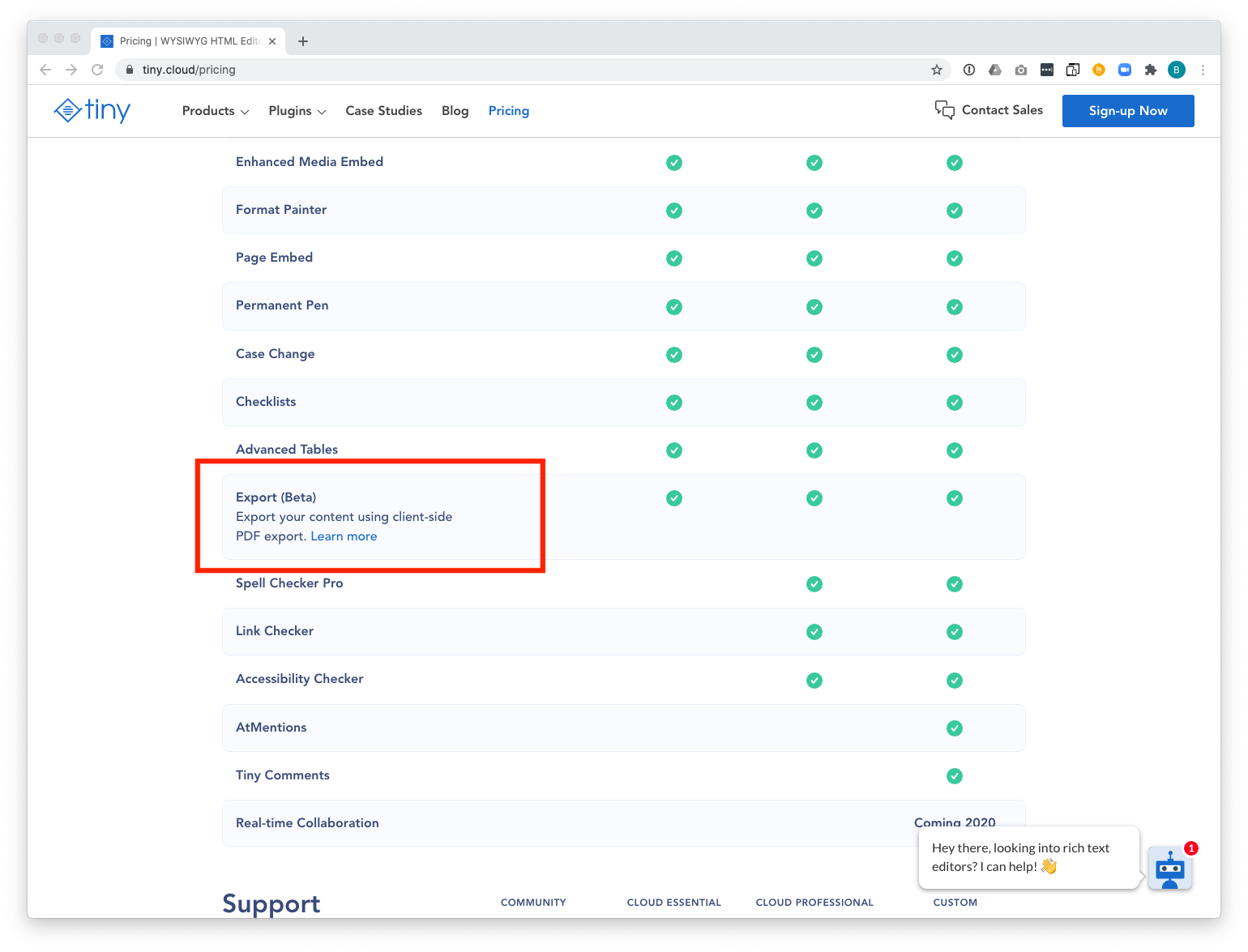Click the Support section heading
The width and height of the screenshot is (1248, 952).
(x=271, y=903)
